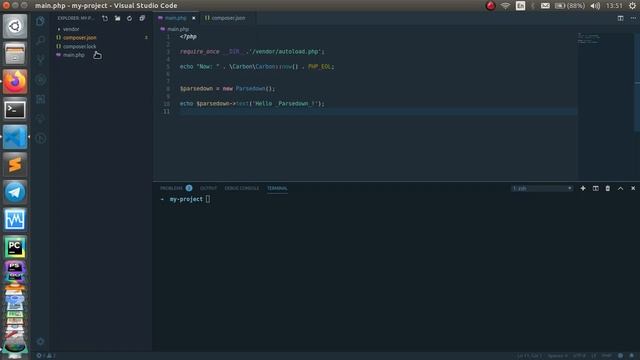Open the Source Control view
Viewport: 640px width, 360px height.
40,60
